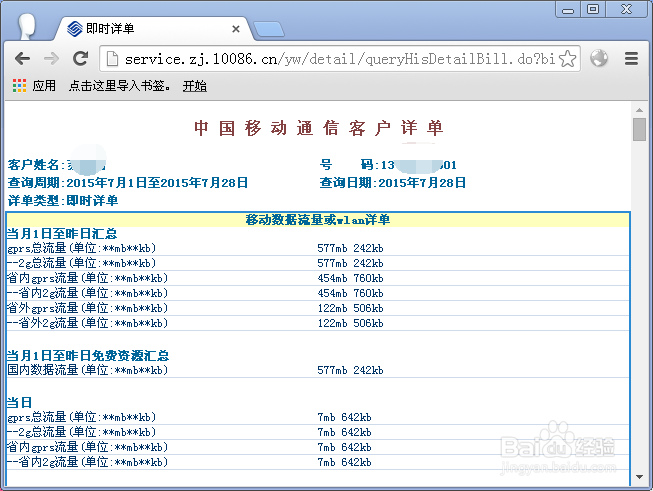
Task: Click the 当日 section title
Action: (x=19, y=403)
